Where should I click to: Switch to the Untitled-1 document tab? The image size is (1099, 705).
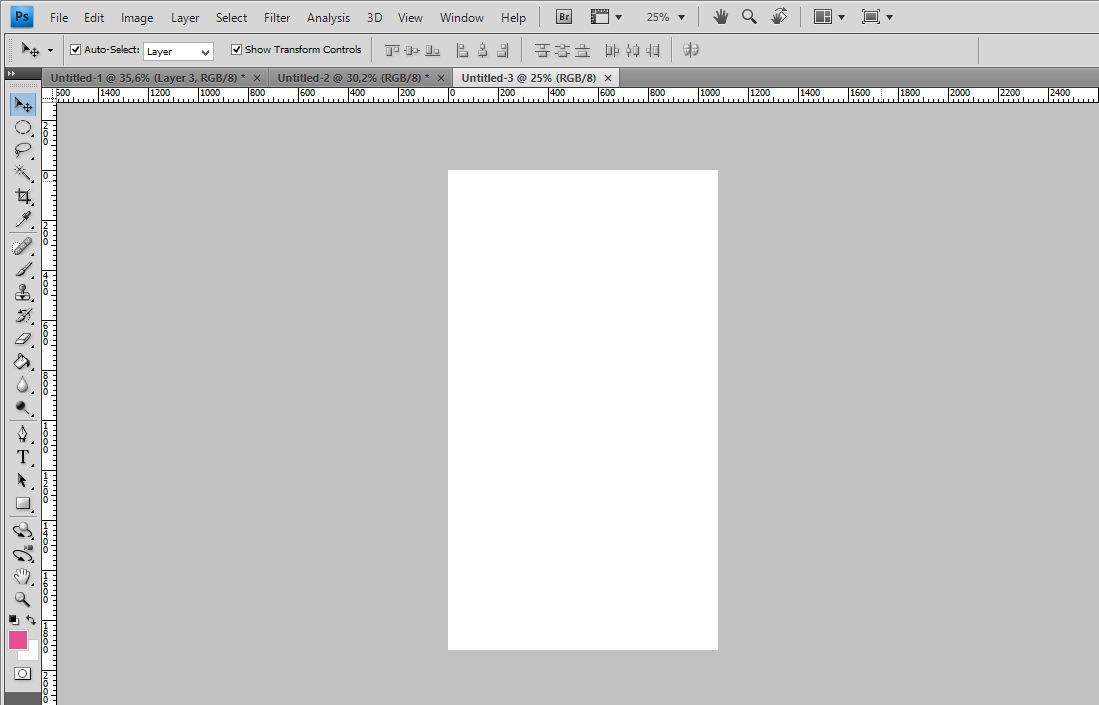click(x=148, y=78)
